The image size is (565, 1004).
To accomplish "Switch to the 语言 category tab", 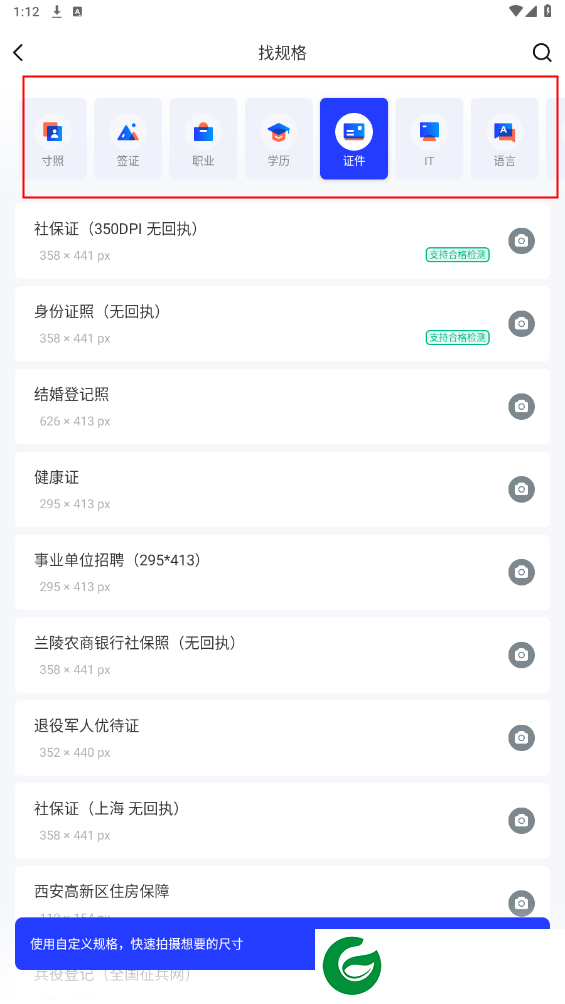I will (x=505, y=139).
